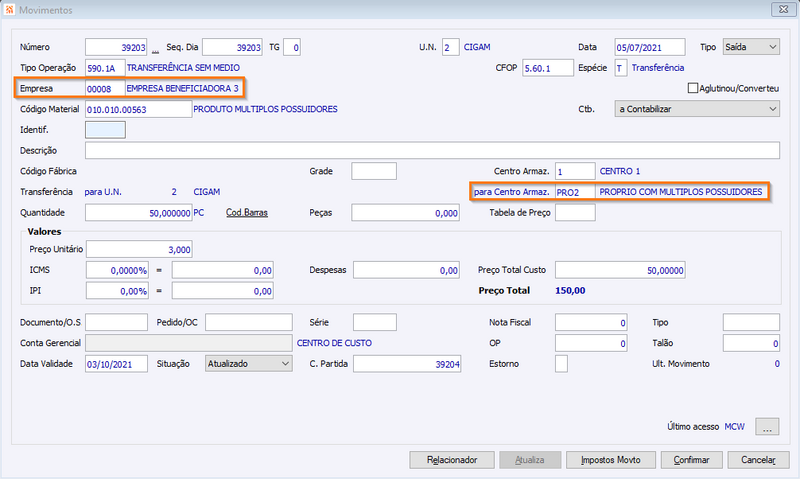Click the IPI value field

point(222,291)
